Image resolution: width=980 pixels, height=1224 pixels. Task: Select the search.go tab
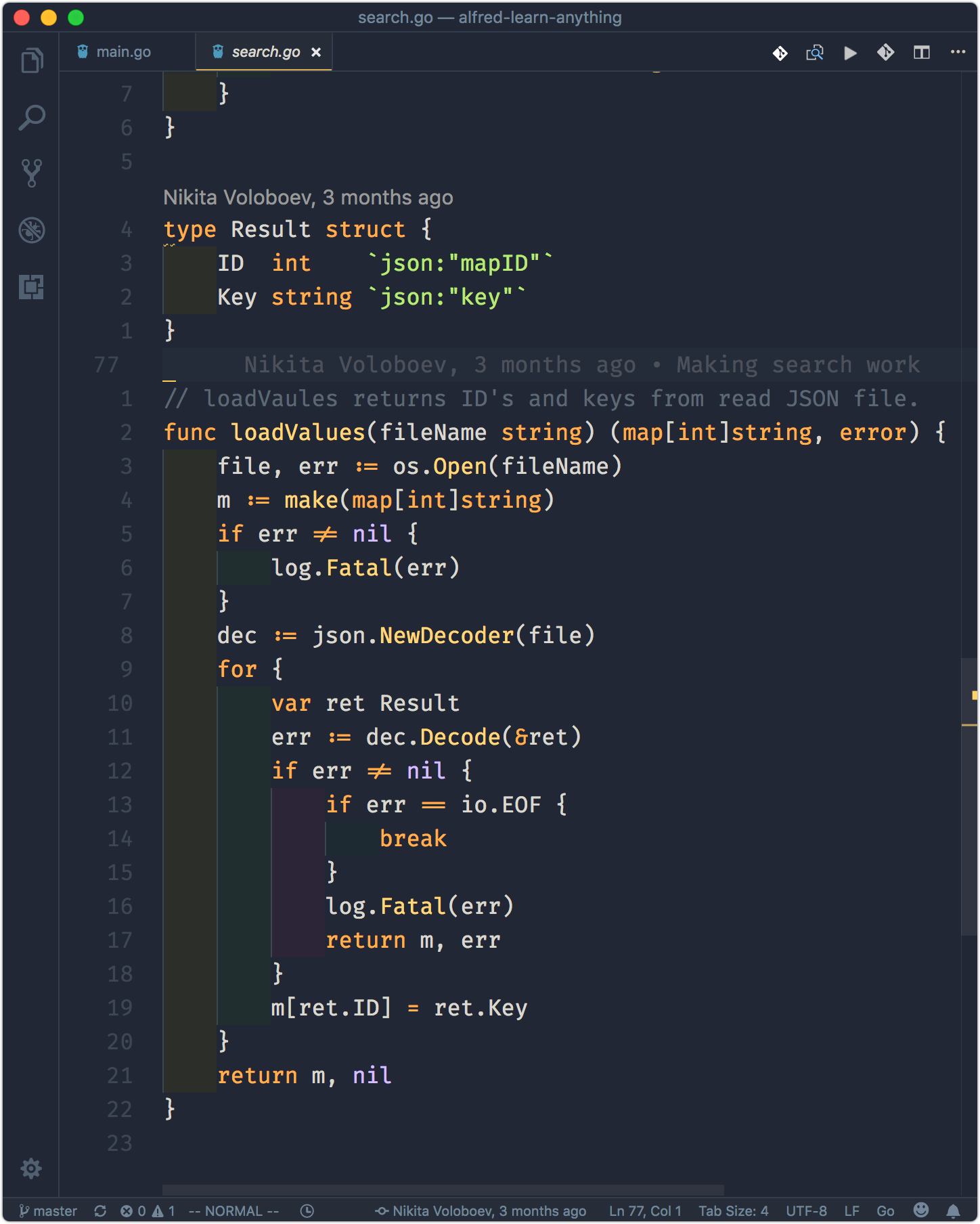pyautogui.click(x=265, y=52)
